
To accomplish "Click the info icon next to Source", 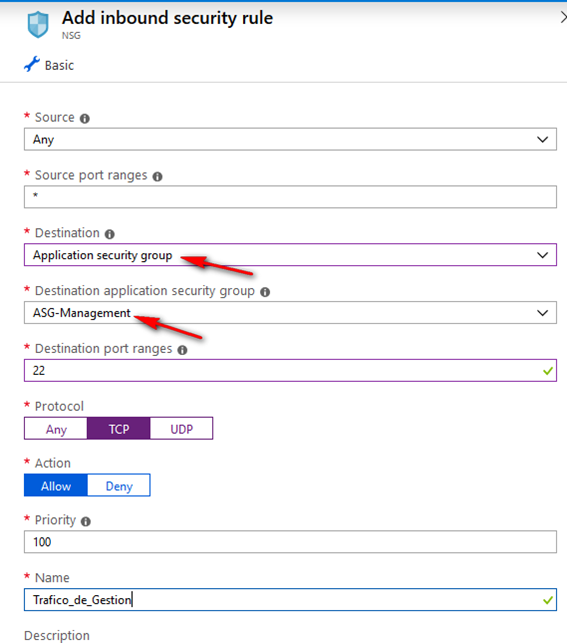I will 85,119.
